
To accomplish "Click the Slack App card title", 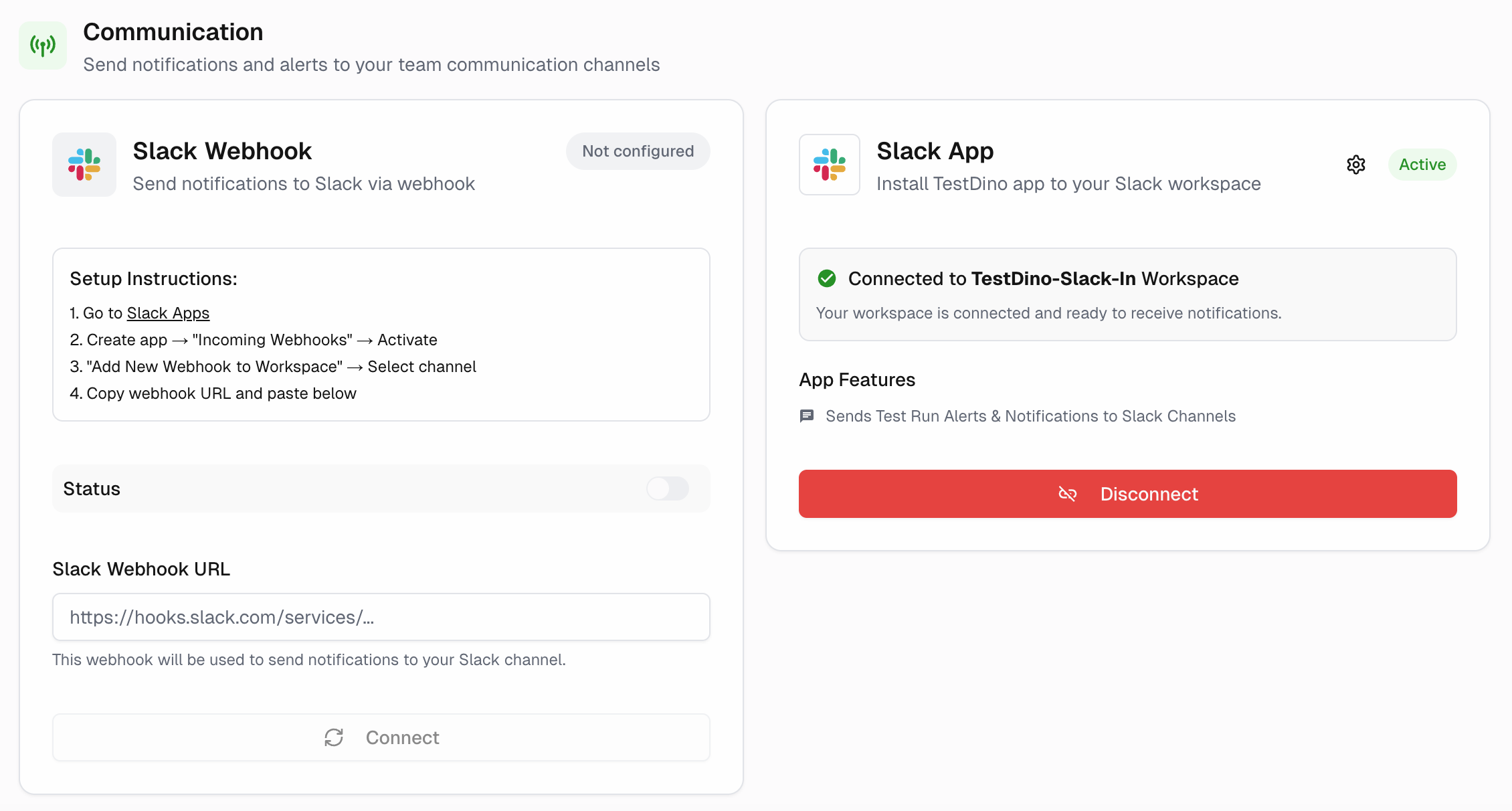I will 935,151.
